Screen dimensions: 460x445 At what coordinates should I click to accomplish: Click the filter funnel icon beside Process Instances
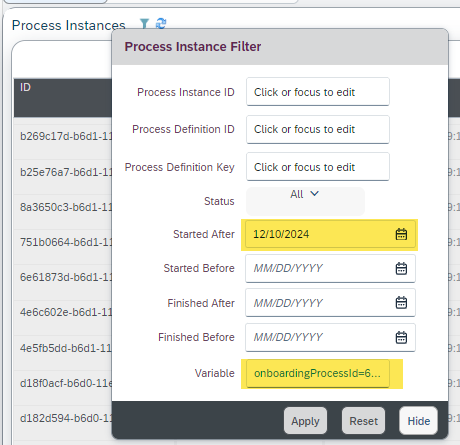point(144,23)
